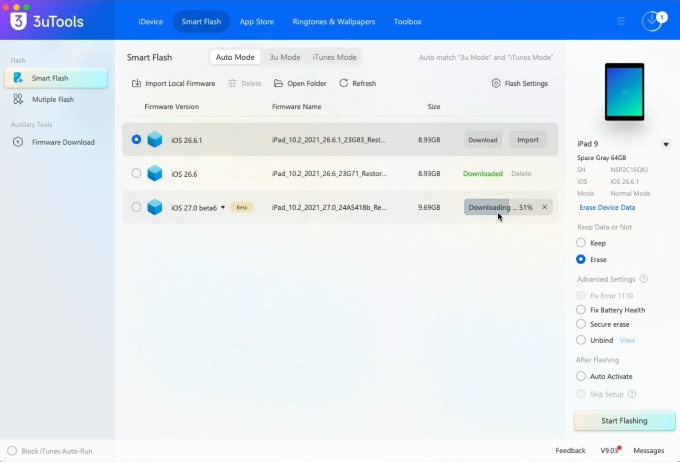This screenshot has width=680, height=462.
Task: Enable Secure erase option
Action: coord(581,324)
